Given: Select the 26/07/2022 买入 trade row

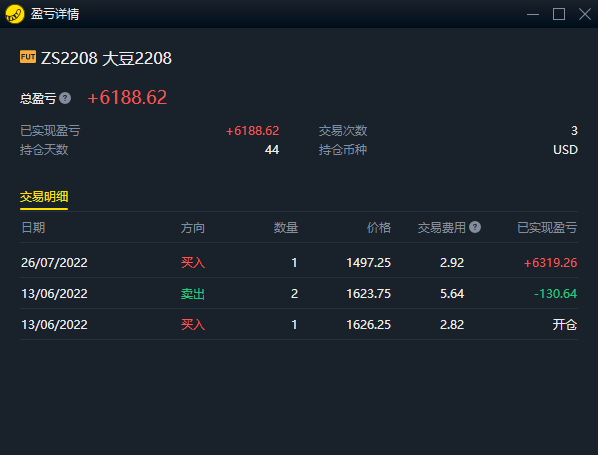Looking at the screenshot, I should coord(299,262).
